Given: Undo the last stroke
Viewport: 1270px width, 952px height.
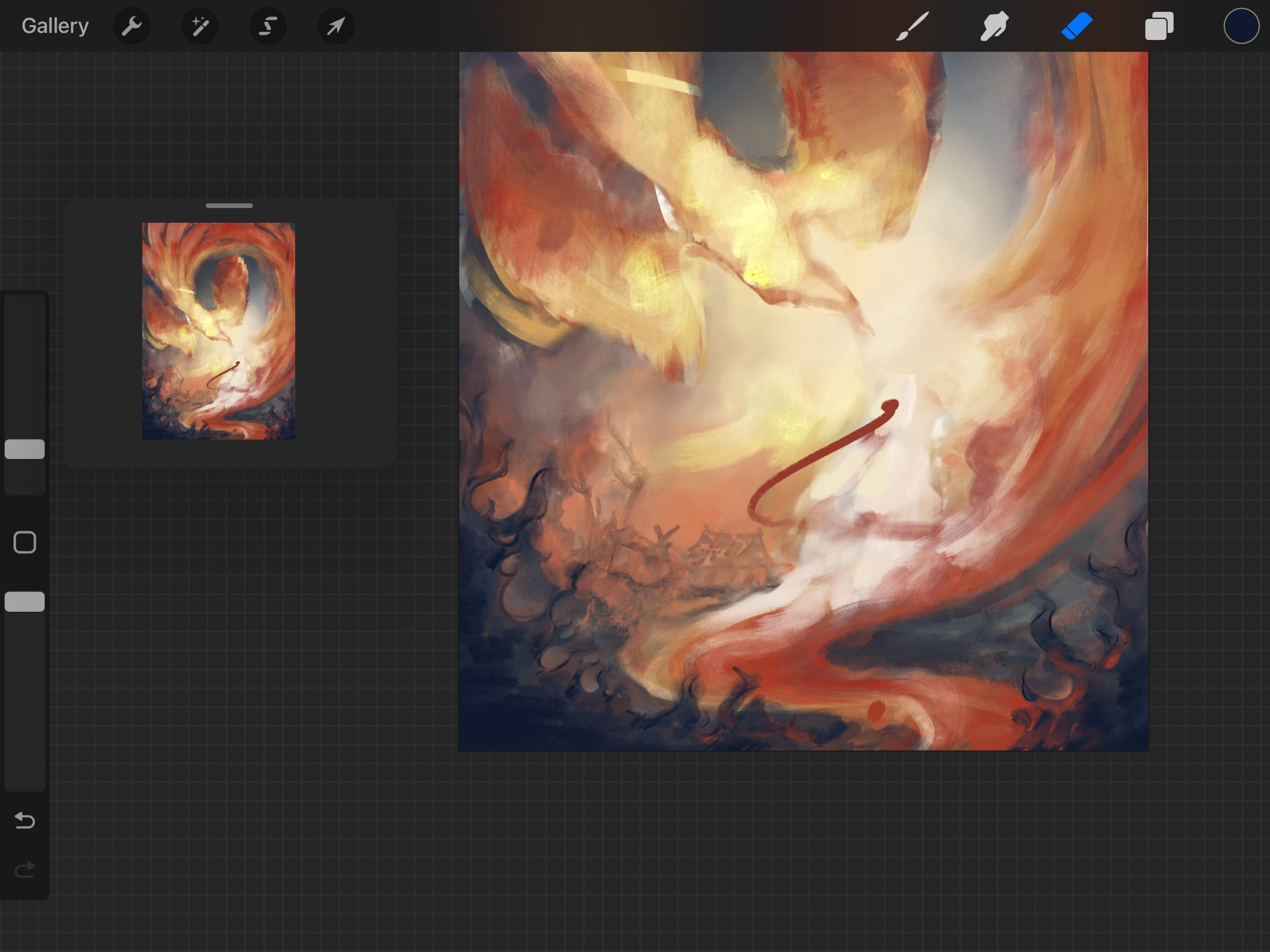Looking at the screenshot, I should point(25,821).
